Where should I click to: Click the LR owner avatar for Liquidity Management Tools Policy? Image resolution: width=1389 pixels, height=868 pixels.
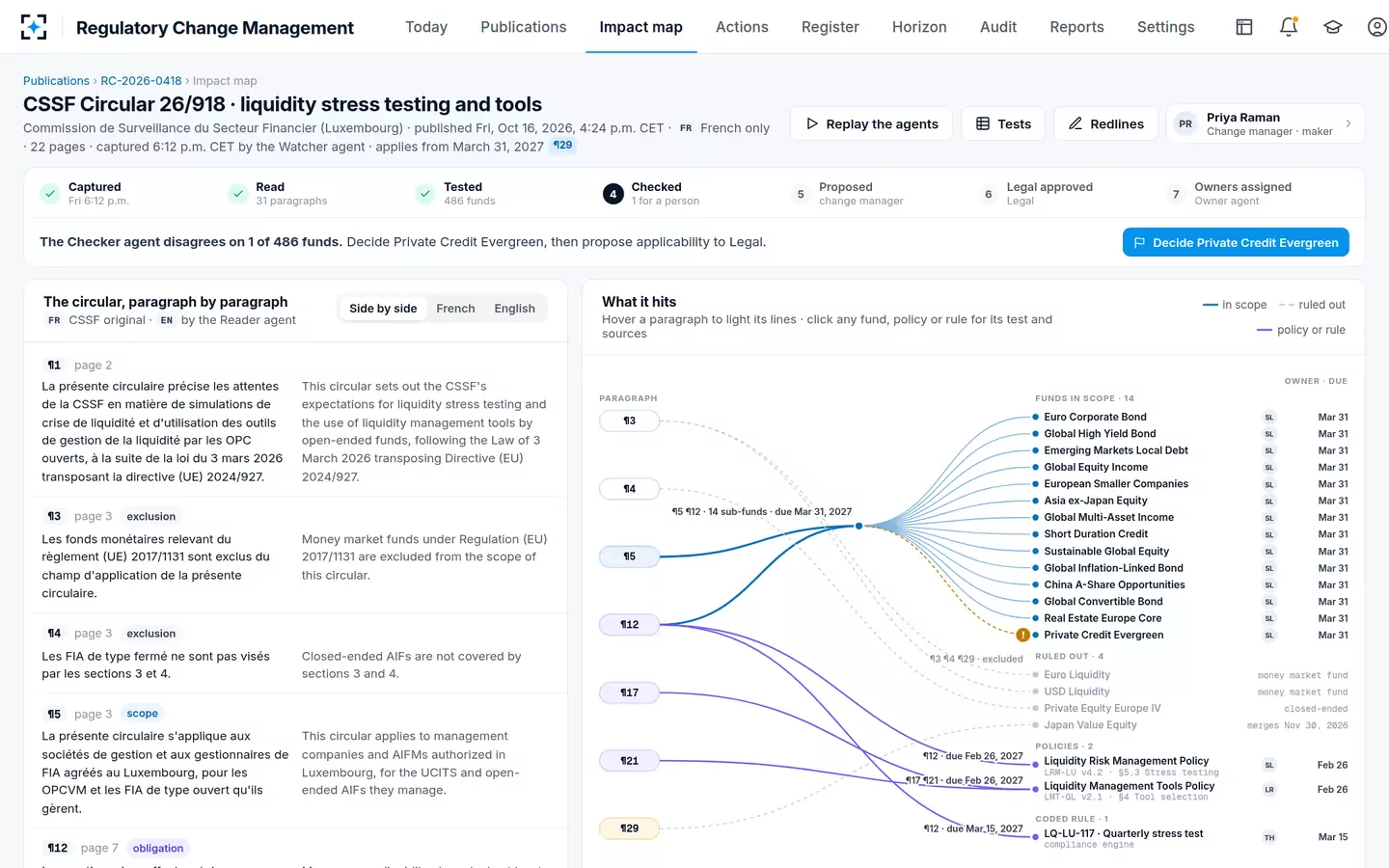click(x=1269, y=790)
